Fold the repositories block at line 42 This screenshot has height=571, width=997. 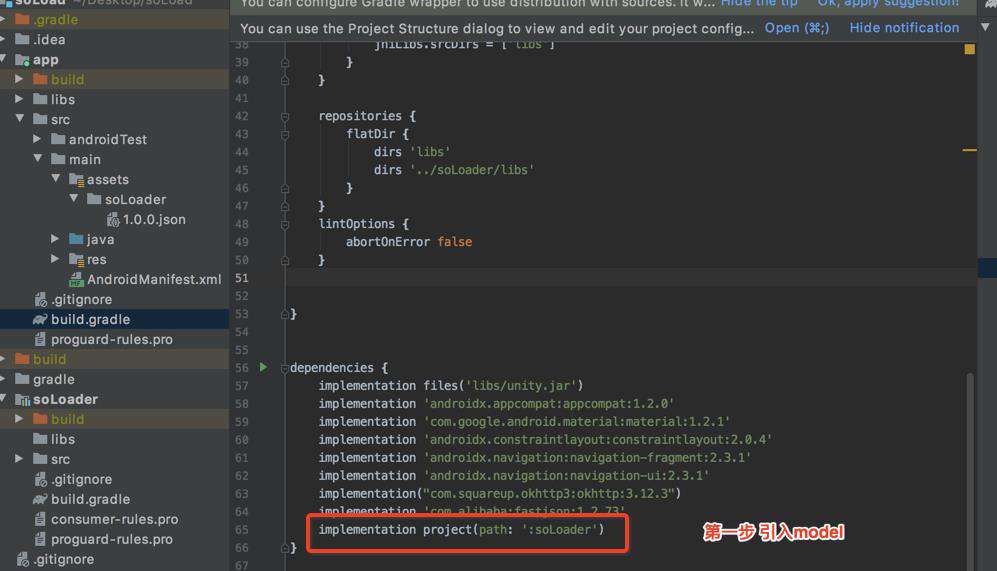pyautogui.click(x=285, y=116)
